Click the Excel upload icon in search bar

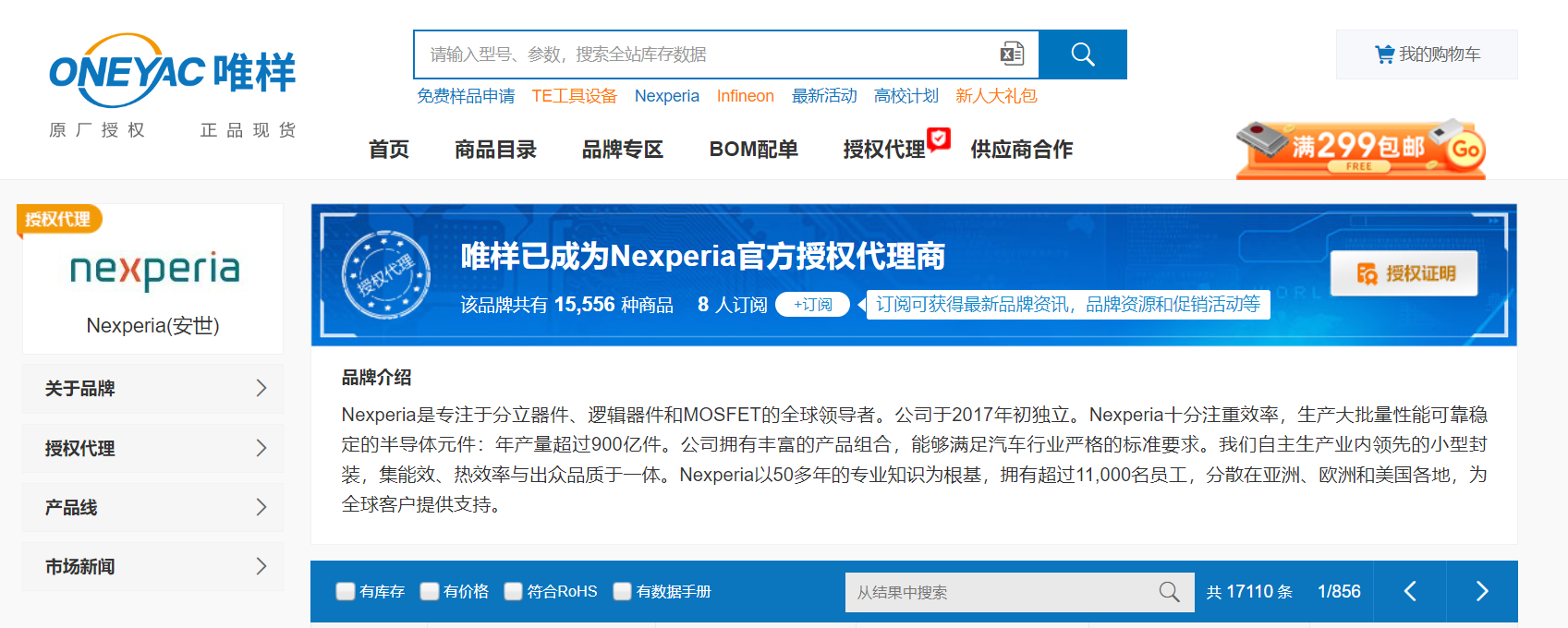1012,54
